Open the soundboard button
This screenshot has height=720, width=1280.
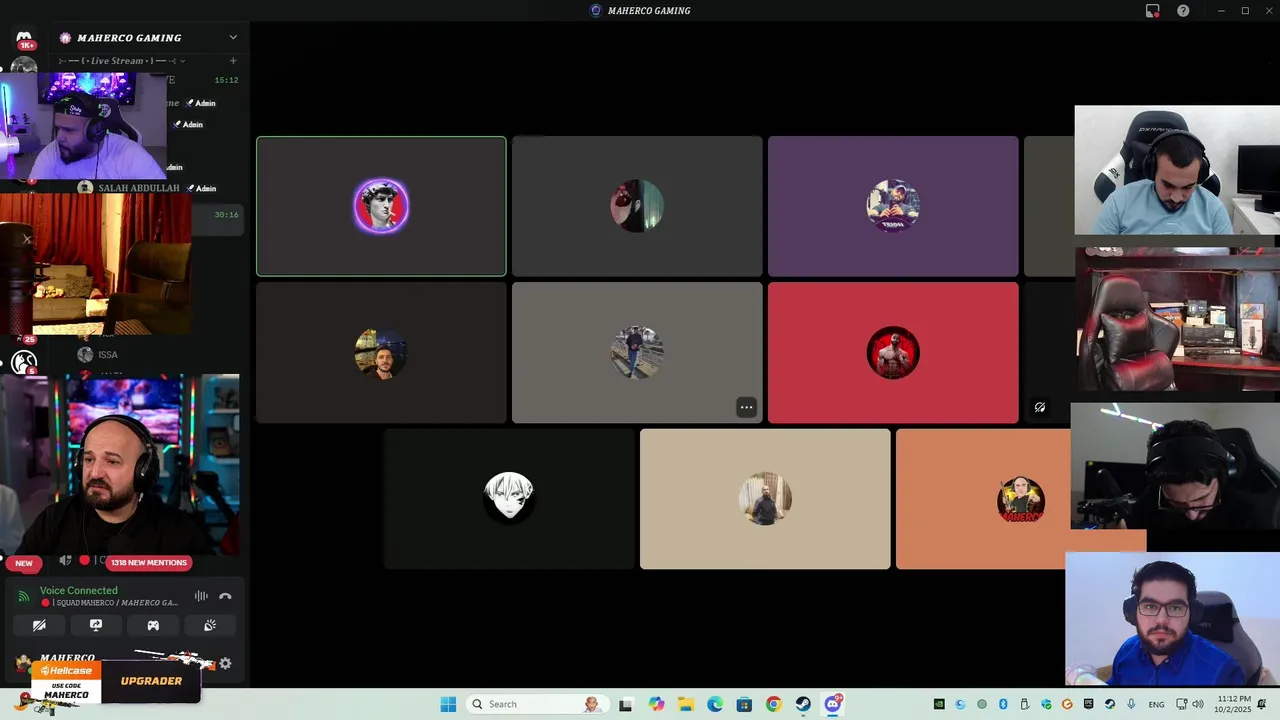pyautogui.click(x=210, y=625)
